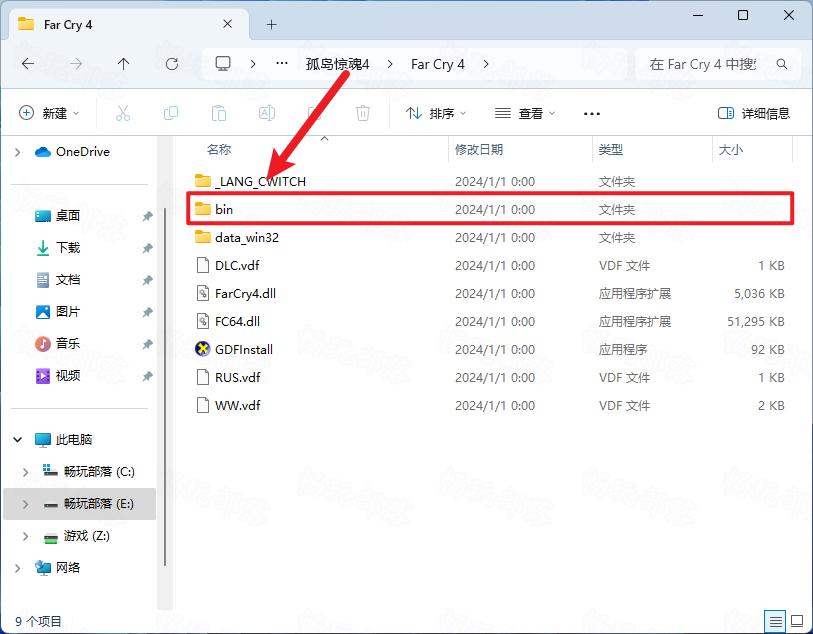Switch to details list view icon
The width and height of the screenshot is (813, 634).
pos(775,621)
